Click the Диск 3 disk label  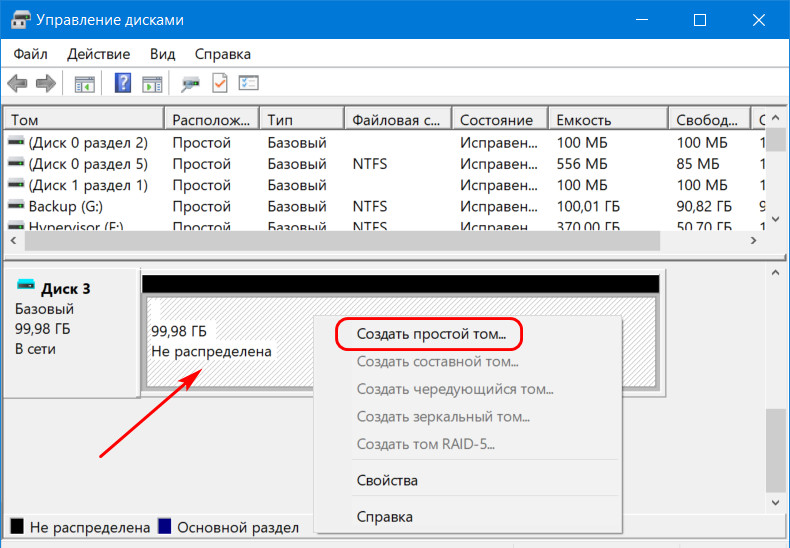point(65,289)
